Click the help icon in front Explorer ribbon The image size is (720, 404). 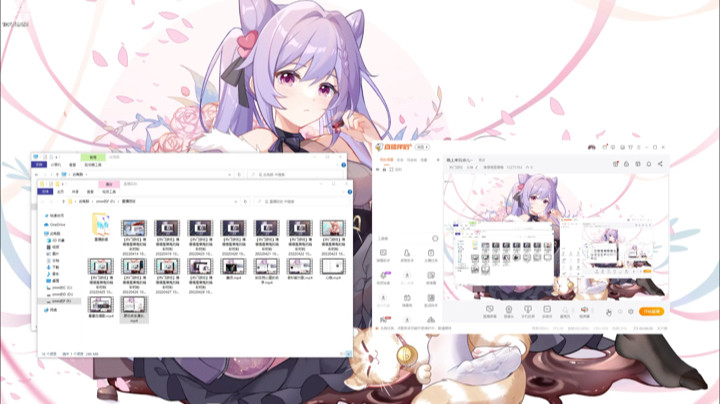[349, 191]
